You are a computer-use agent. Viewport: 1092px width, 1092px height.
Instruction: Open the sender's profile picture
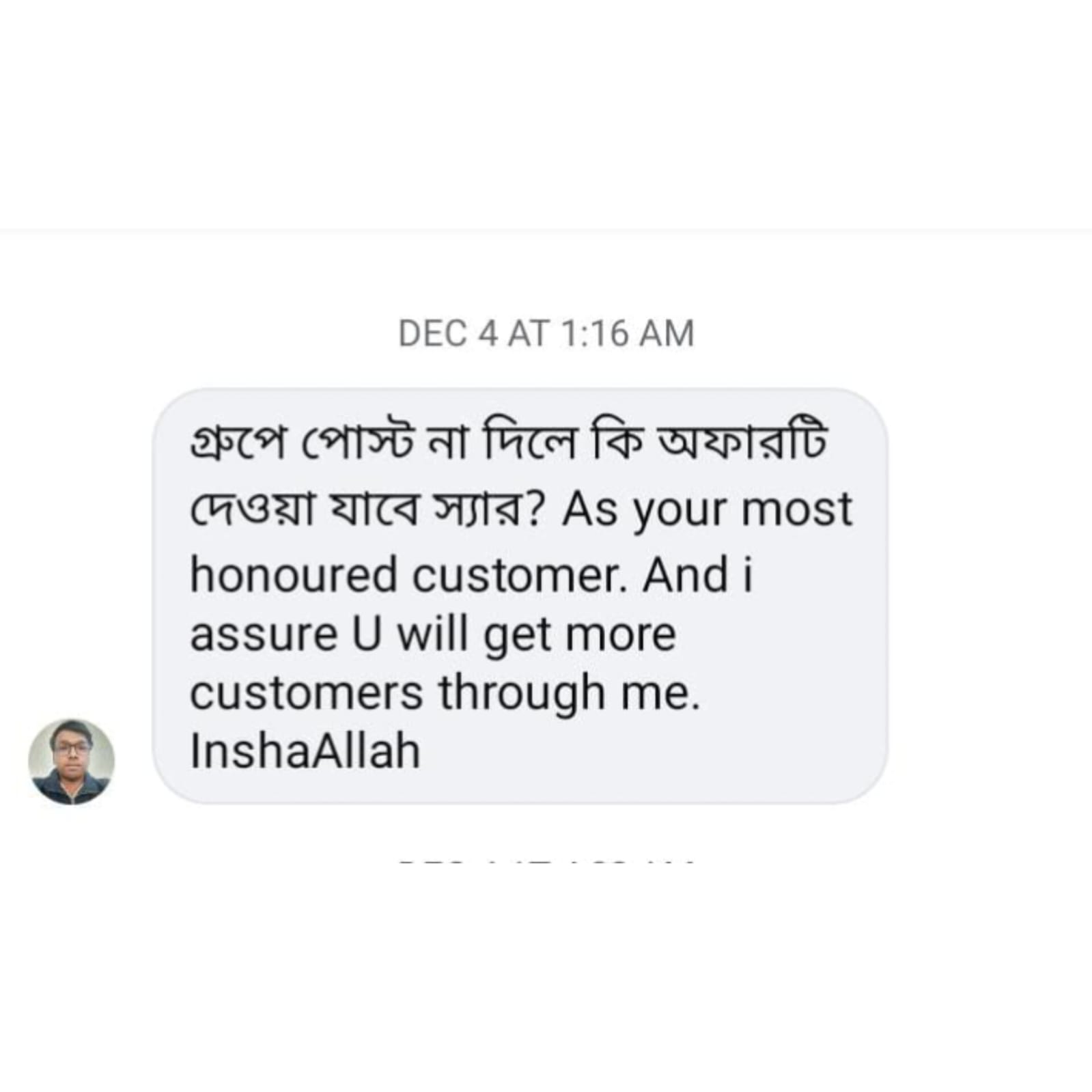pos(71,761)
